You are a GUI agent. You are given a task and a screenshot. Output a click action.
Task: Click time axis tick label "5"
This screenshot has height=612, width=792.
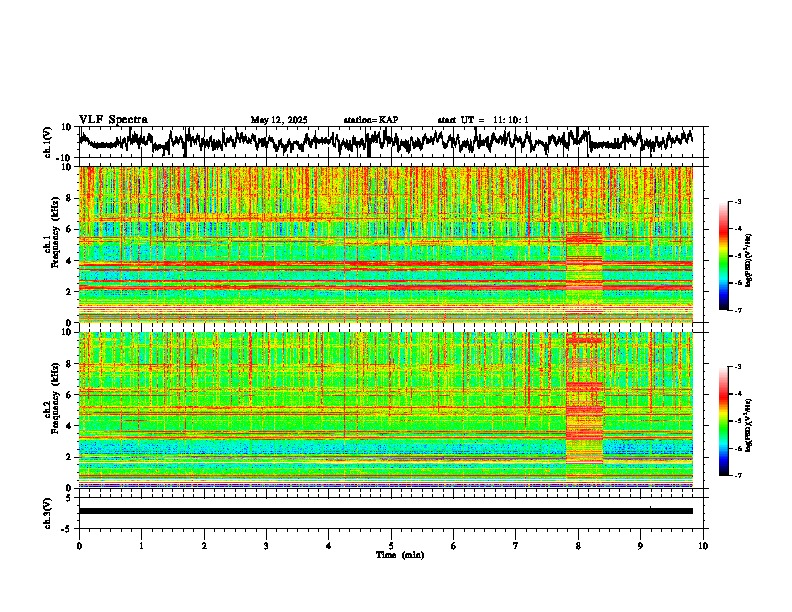click(x=391, y=546)
